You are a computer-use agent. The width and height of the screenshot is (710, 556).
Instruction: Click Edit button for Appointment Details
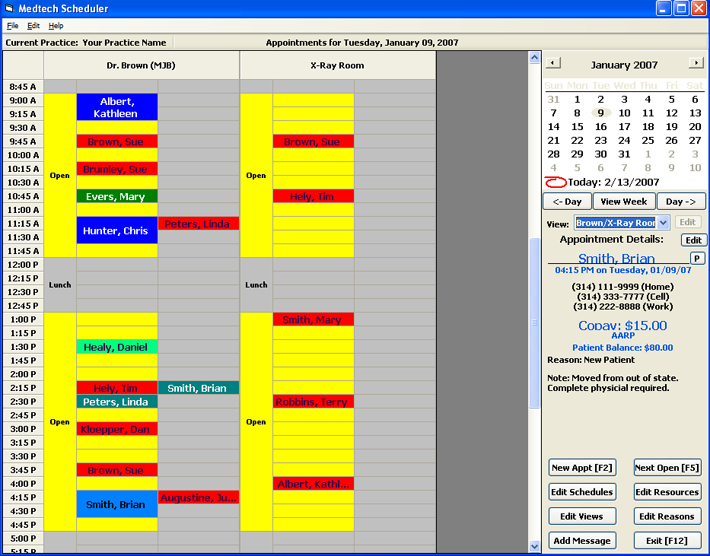[693, 240]
